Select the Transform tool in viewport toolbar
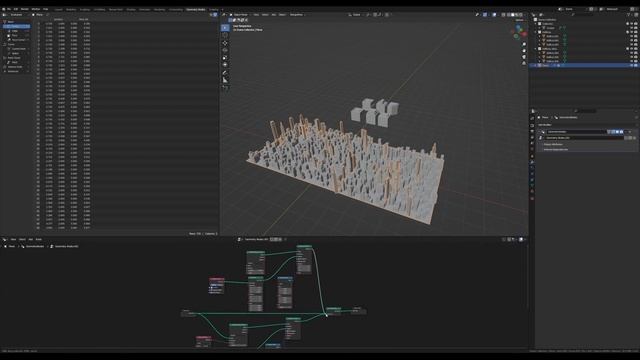The height and width of the screenshot is (360, 640). point(225,65)
